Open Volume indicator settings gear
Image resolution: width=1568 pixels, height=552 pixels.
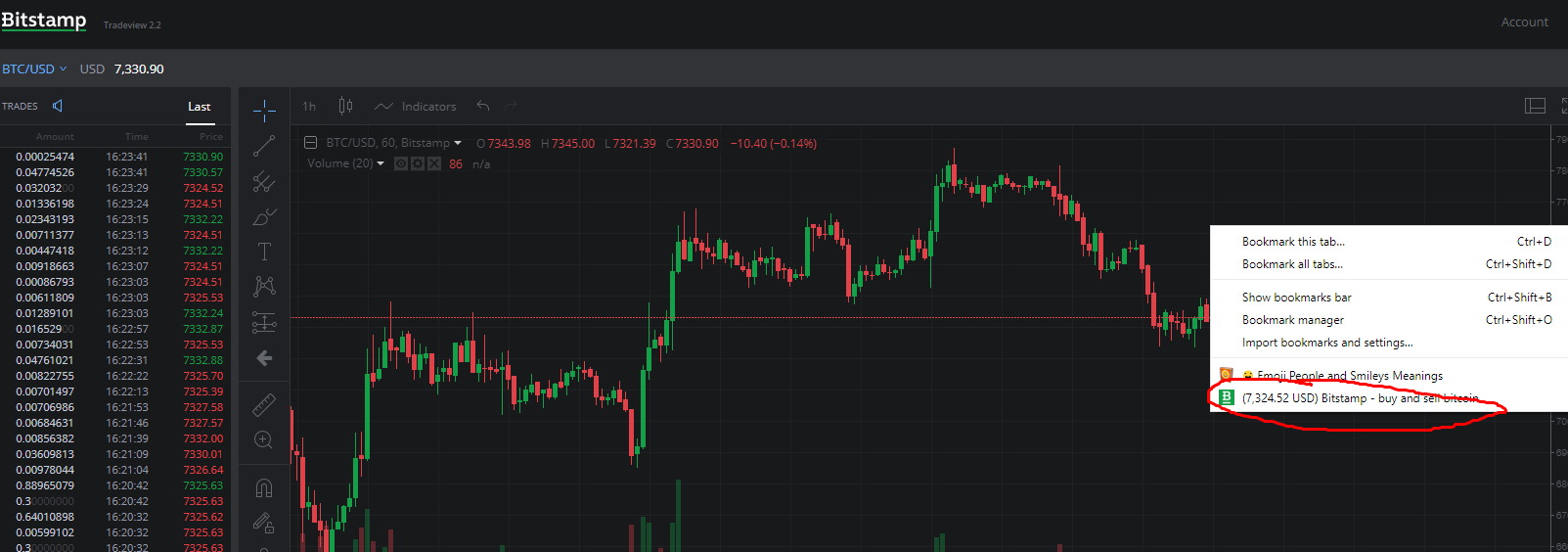(418, 163)
